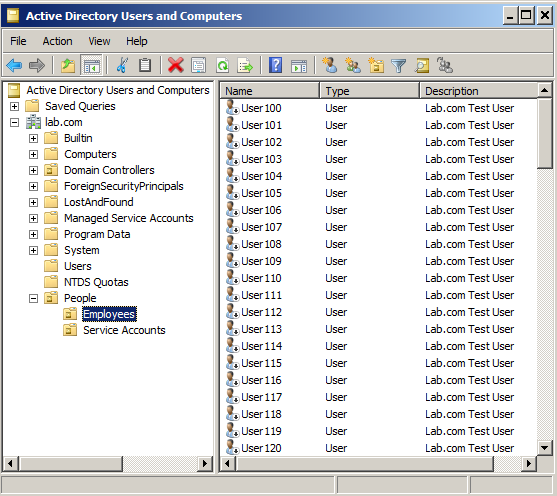Open Properties toolbar icon
557x496 pixels.
tap(198, 65)
